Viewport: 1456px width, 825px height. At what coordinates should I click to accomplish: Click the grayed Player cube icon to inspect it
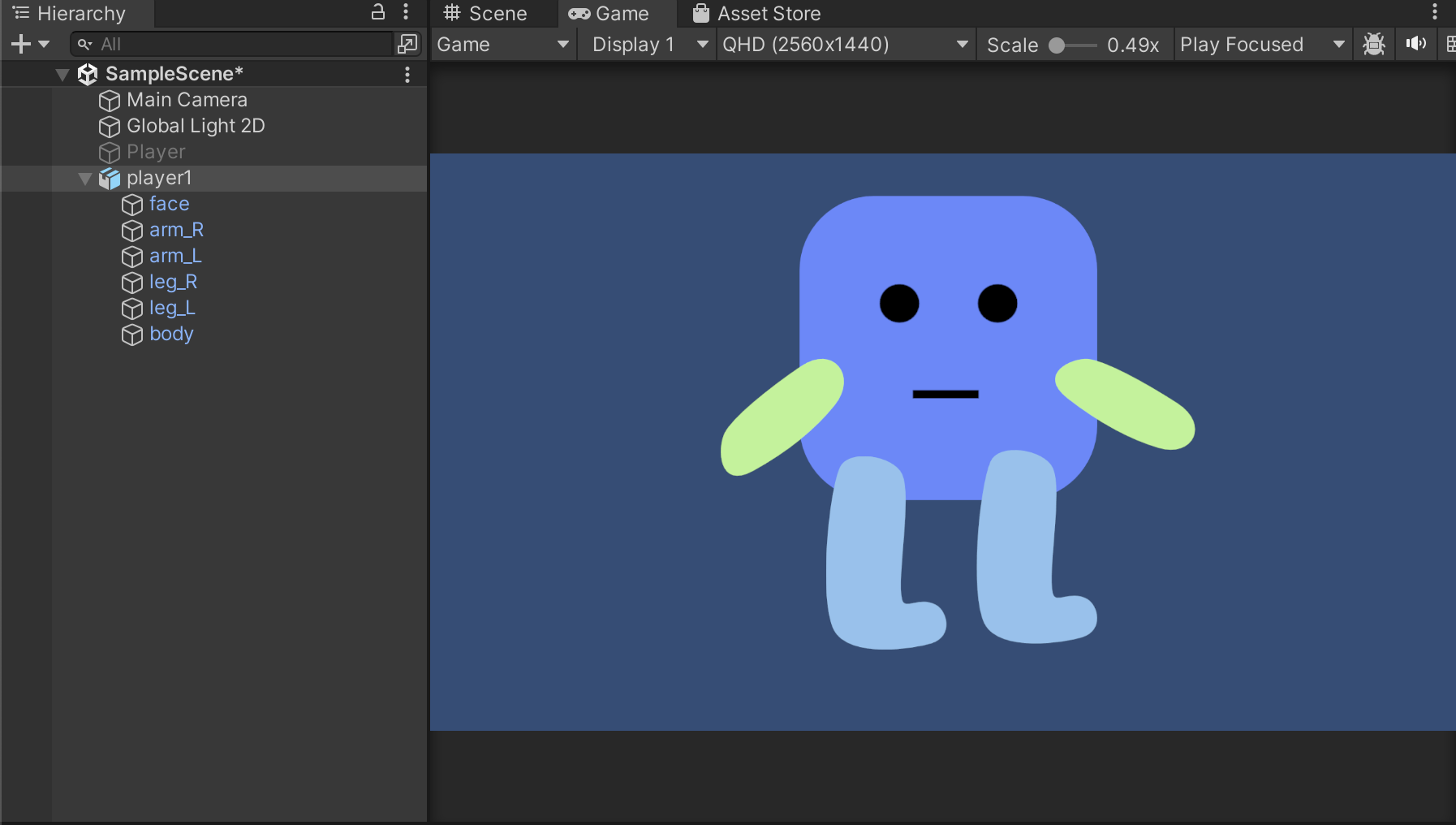pyautogui.click(x=108, y=152)
